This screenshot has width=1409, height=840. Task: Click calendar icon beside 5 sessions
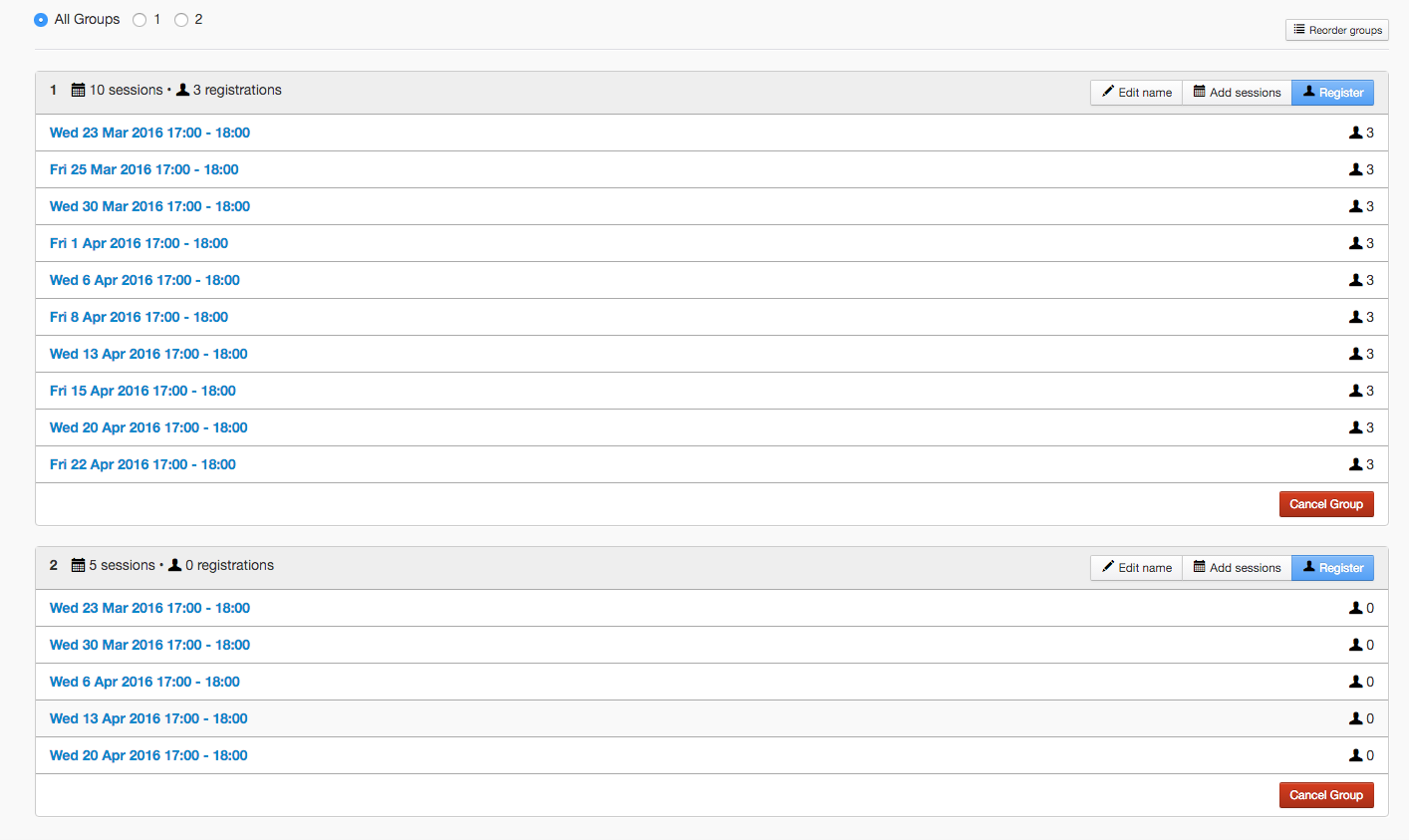tap(78, 566)
